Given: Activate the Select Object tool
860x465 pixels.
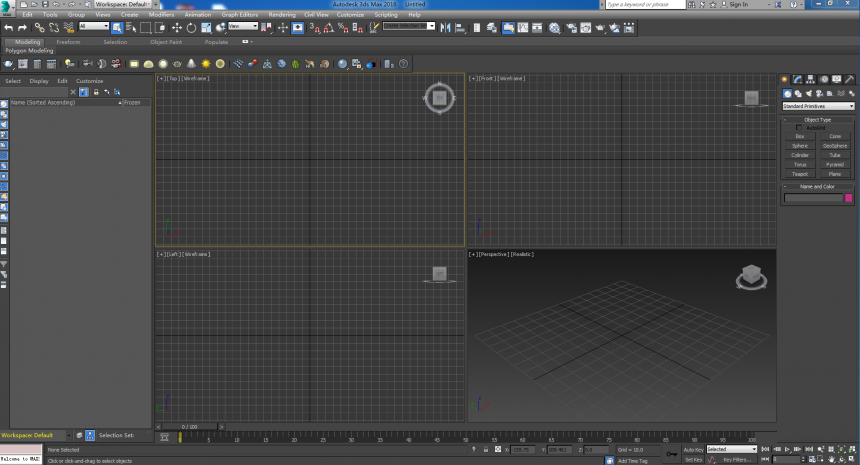Looking at the screenshot, I should click(117, 27).
